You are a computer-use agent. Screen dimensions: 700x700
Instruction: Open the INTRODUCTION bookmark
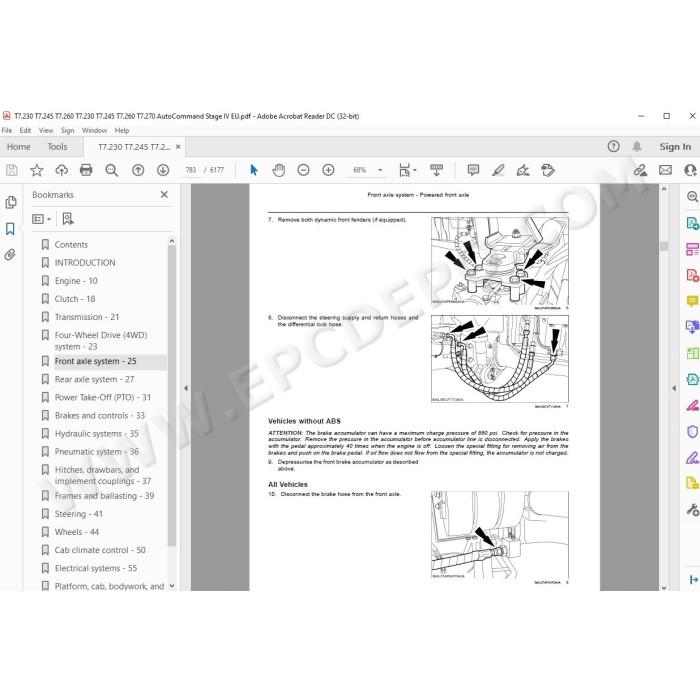pyautogui.click(x=85, y=262)
